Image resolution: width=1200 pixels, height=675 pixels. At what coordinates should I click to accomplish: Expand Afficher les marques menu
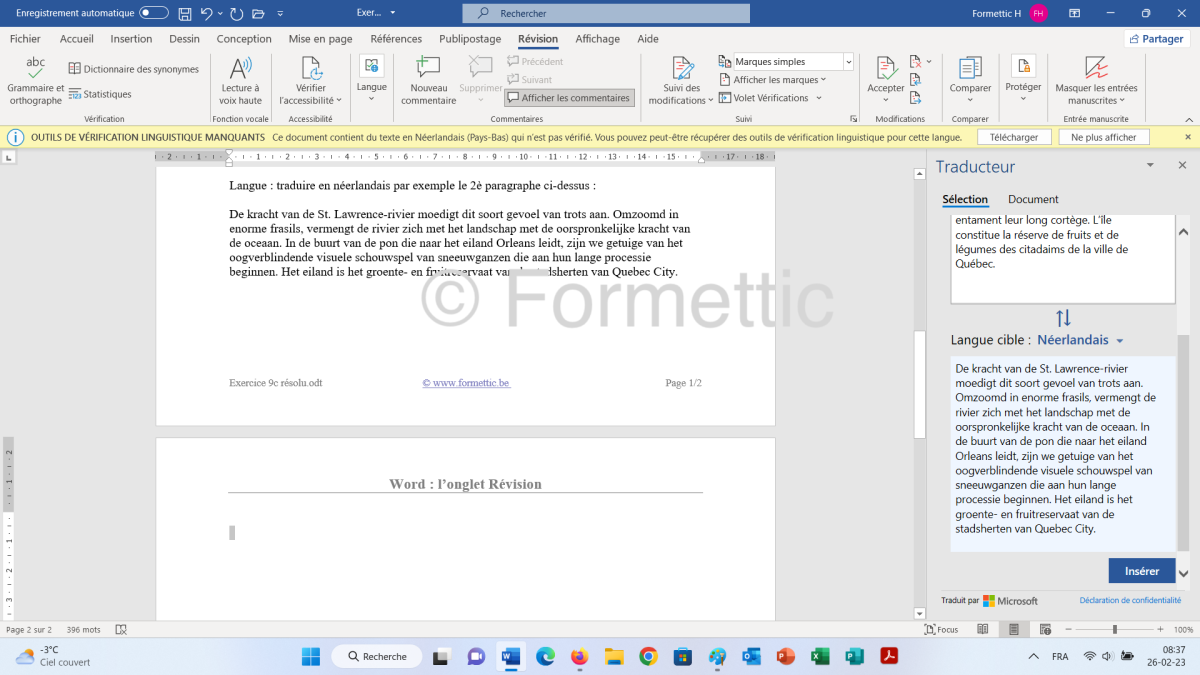click(x=779, y=80)
